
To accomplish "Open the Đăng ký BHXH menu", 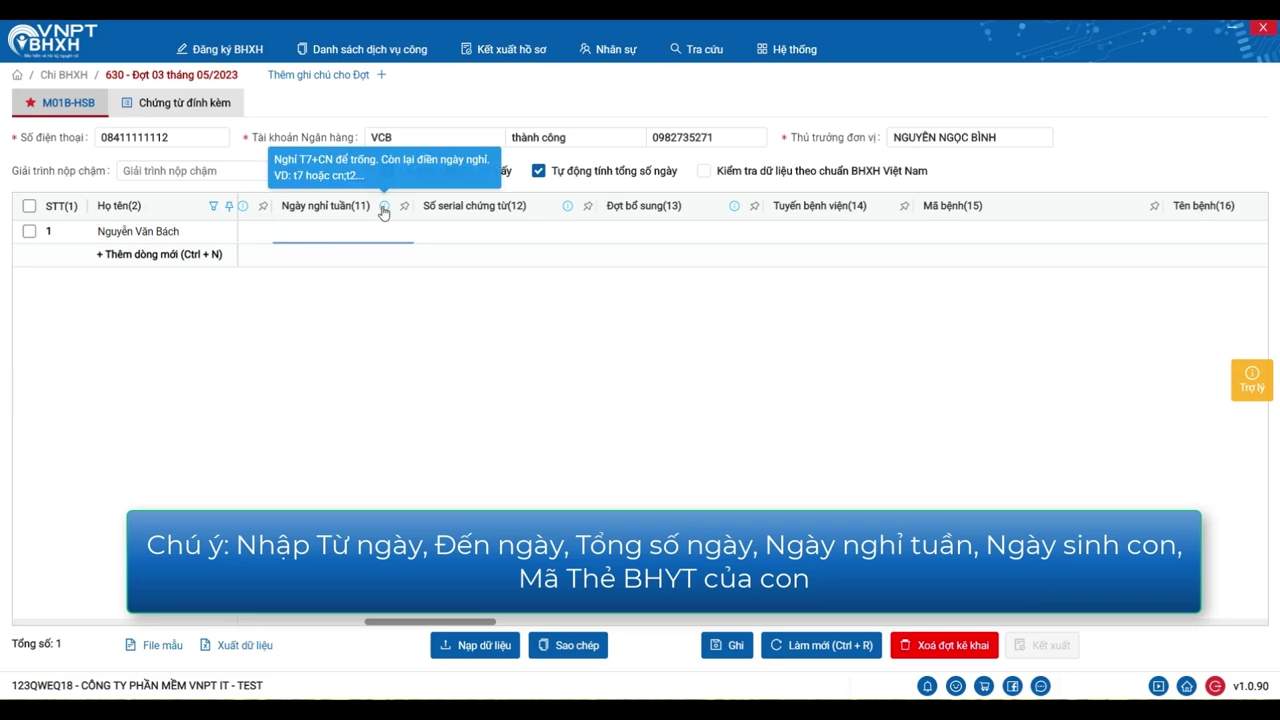I will coord(220,49).
